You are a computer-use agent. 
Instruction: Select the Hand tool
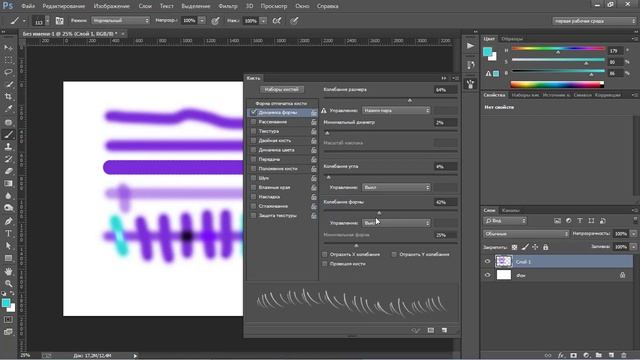click(8, 271)
